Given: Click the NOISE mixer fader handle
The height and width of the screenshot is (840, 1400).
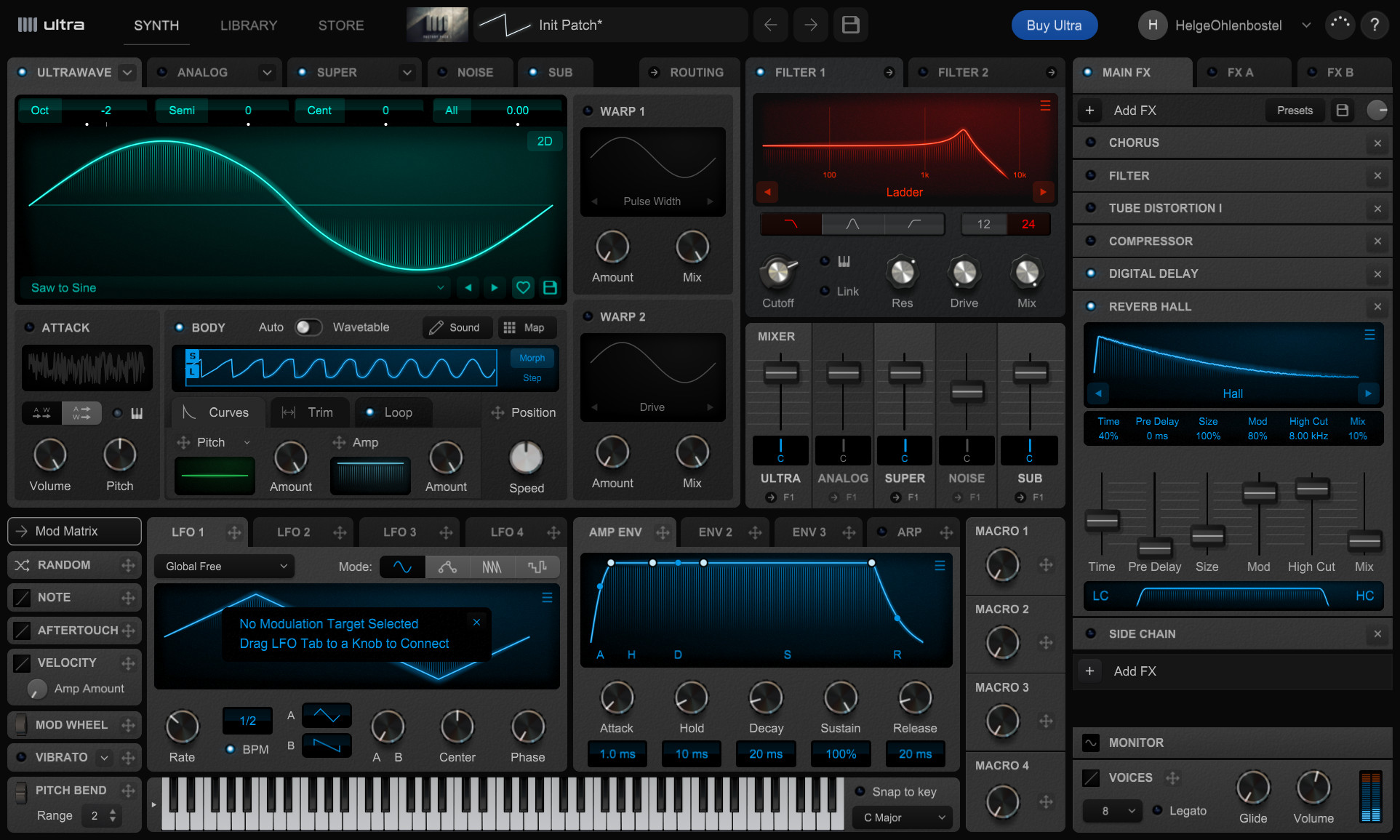Looking at the screenshot, I should click(967, 392).
